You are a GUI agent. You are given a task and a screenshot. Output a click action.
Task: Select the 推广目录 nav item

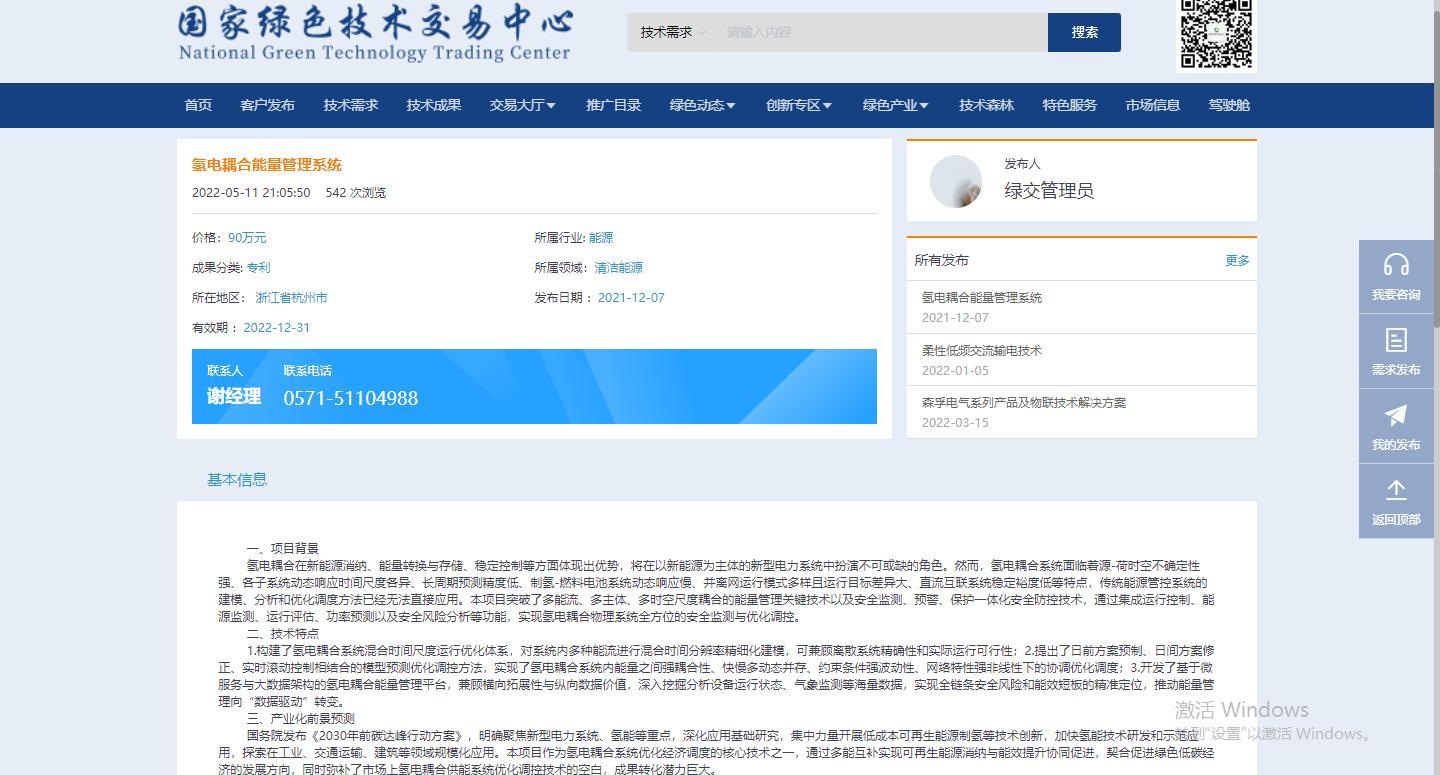point(613,105)
